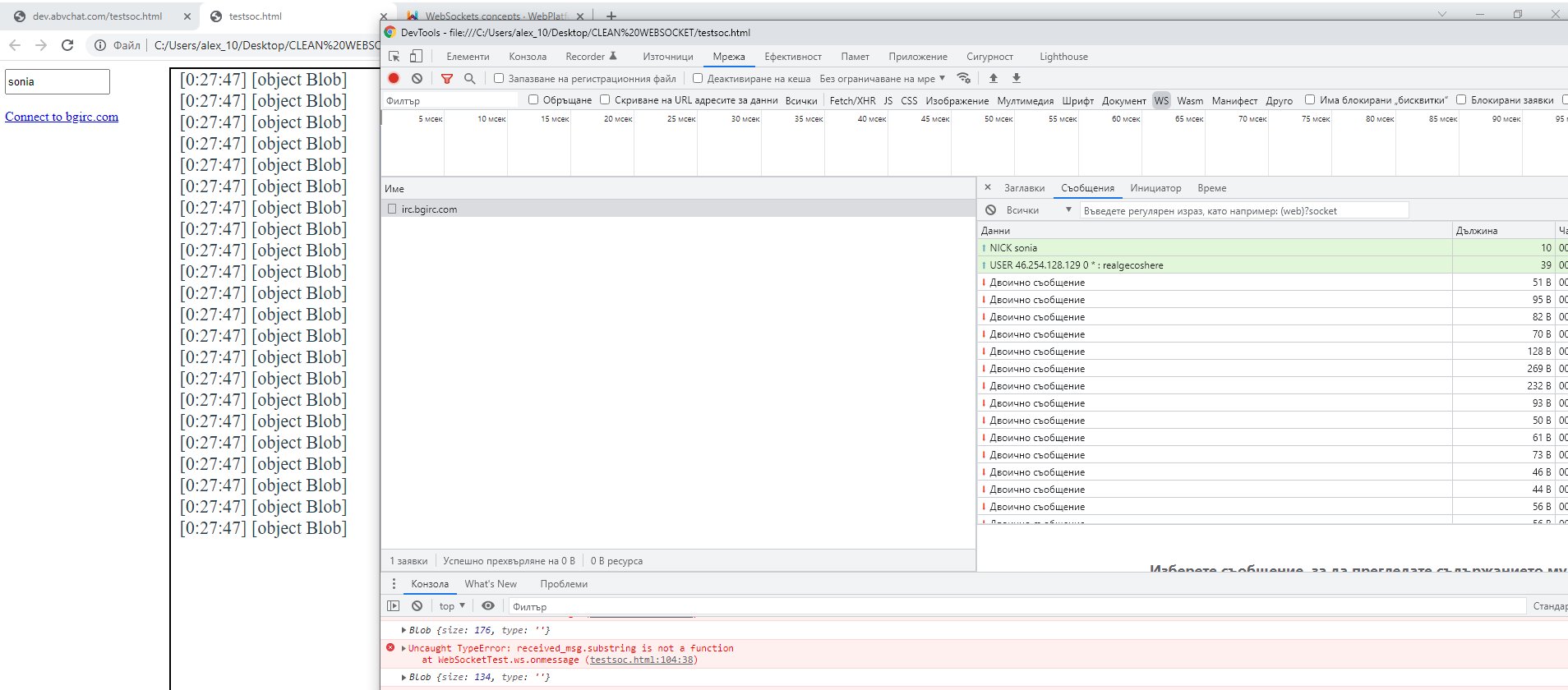Enable preserve log checkbox
Screen dimensions: 1568x690
[499, 79]
